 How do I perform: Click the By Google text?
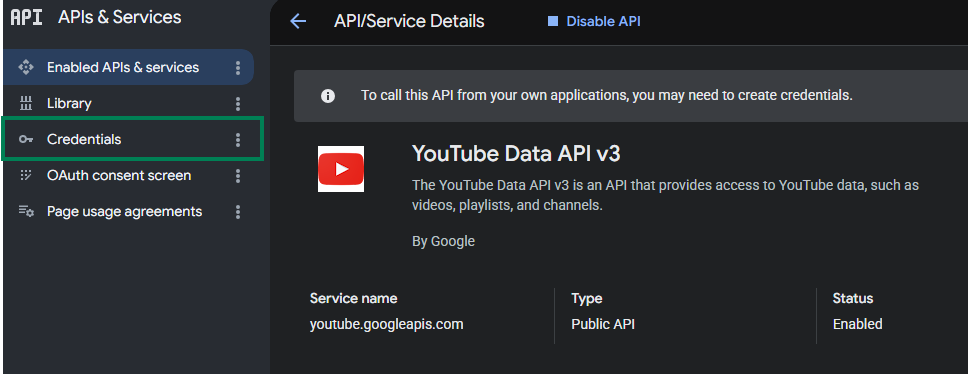pos(443,241)
